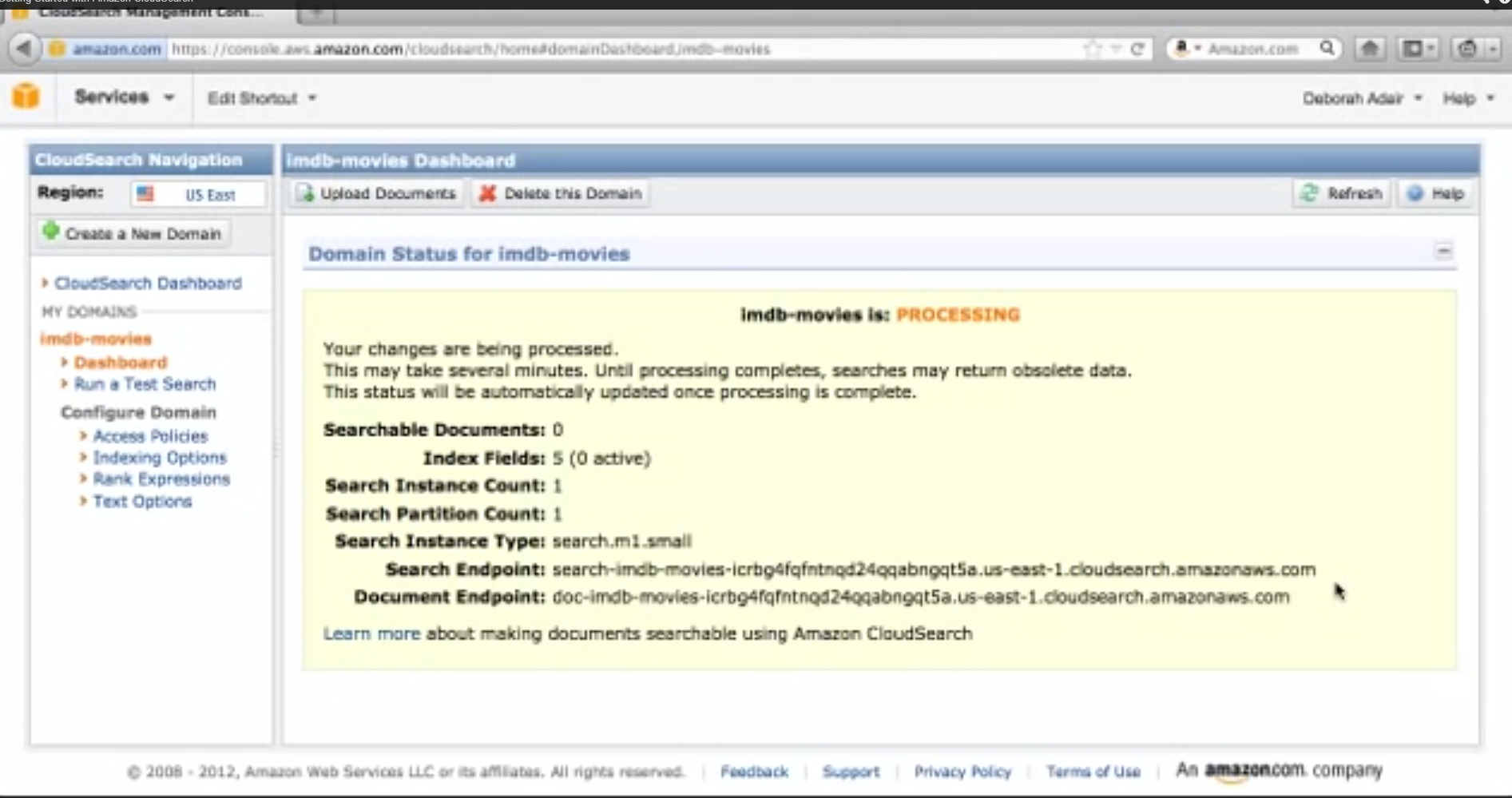Follow the Learn more link
Viewport: 1512px width, 798px height.
click(x=371, y=633)
